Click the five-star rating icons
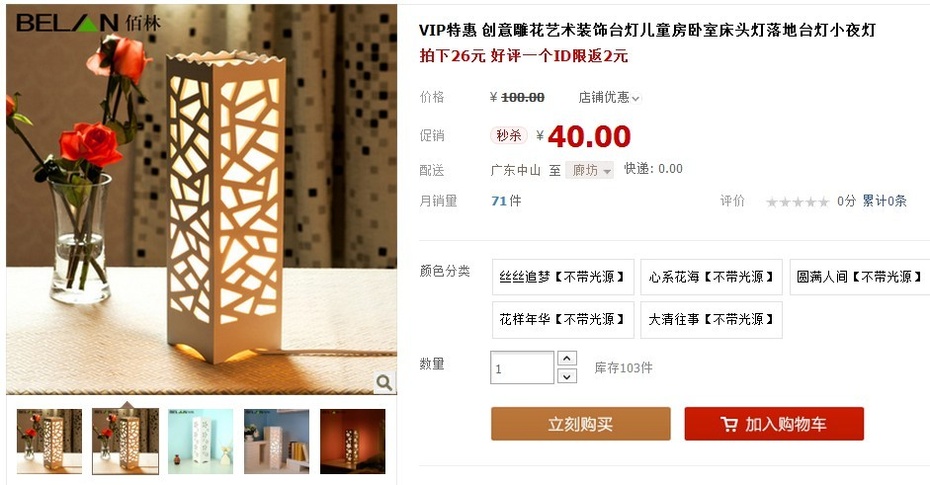 click(x=797, y=202)
